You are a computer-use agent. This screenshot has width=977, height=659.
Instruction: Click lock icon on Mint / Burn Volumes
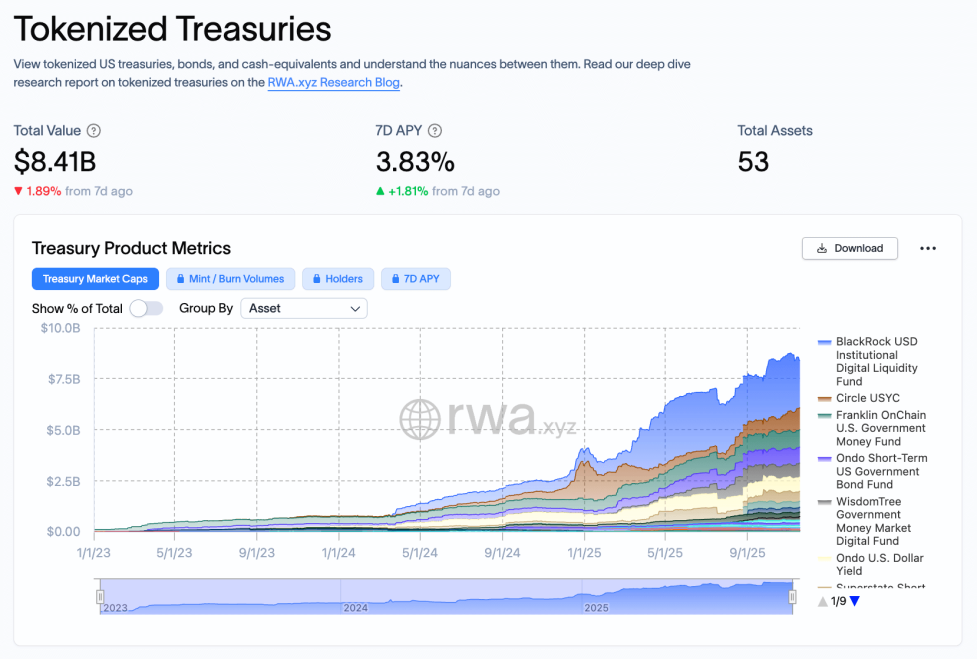coord(181,279)
